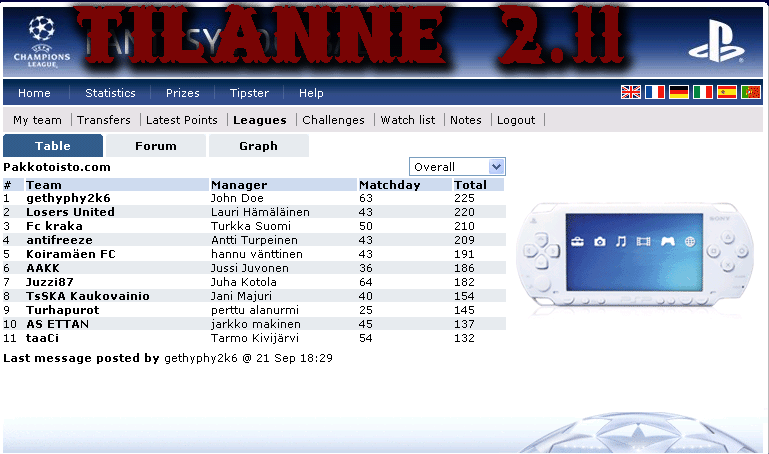Go to the Prizes menu item
Image resolution: width=769 pixels, height=454 pixels.
click(x=182, y=93)
